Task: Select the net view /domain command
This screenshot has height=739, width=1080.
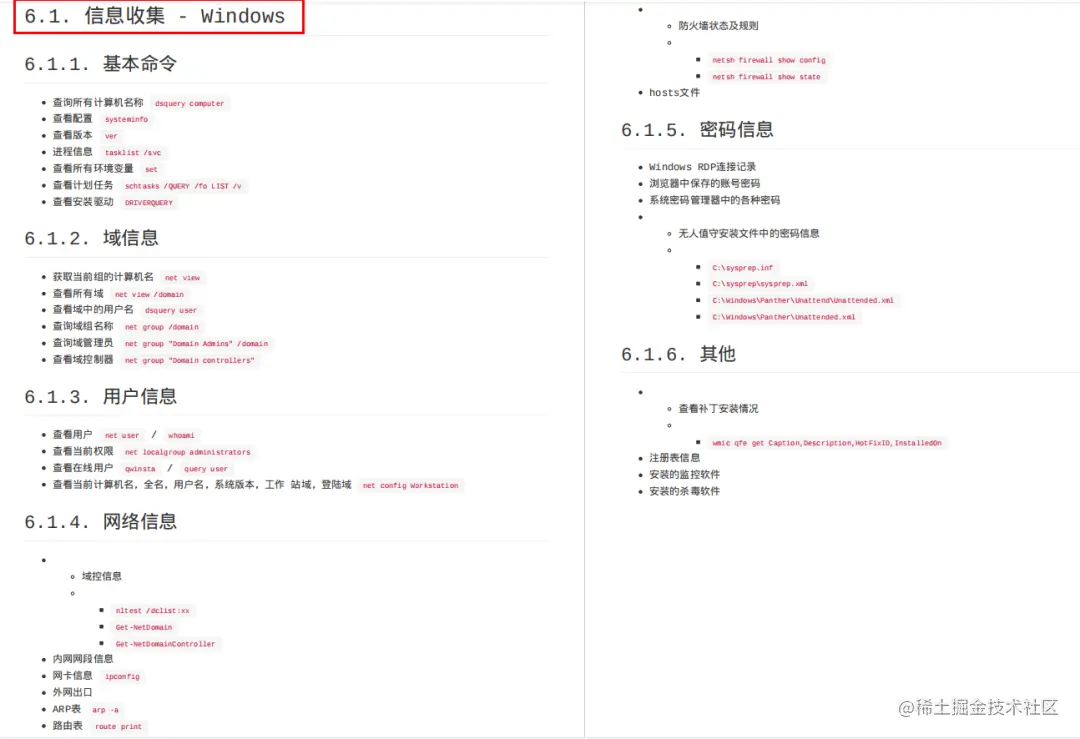Action: coord(149,294)
